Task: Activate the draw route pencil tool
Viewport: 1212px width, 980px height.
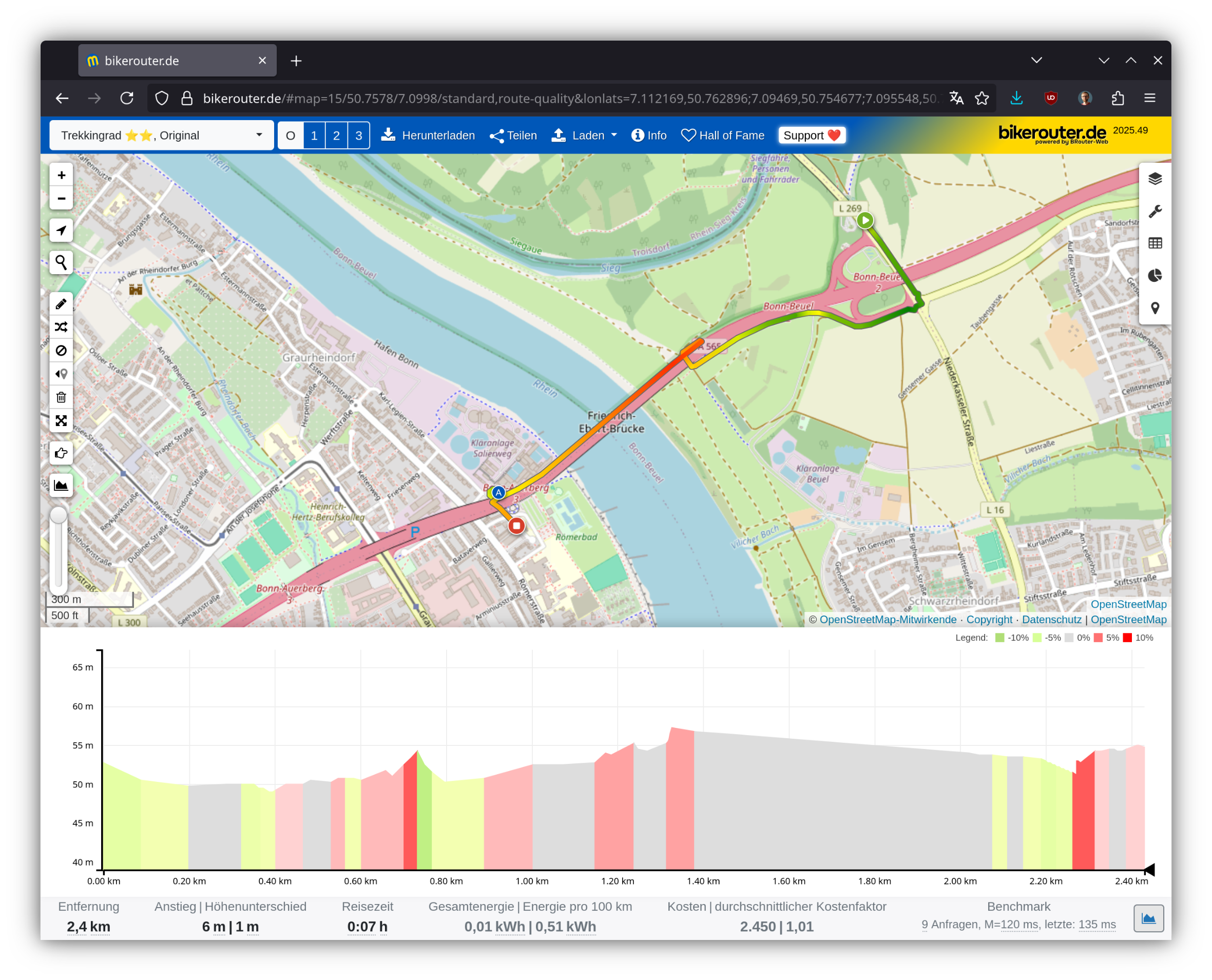Action: (x=61, y=304)
